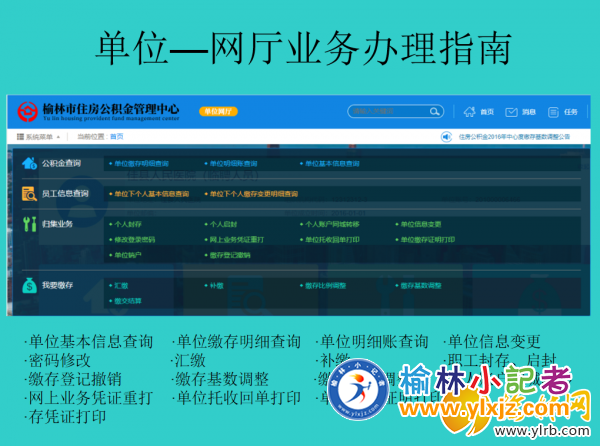Open 缴交结算
The width and height of the screenshot is (600, 446).
tap(128, 301)
